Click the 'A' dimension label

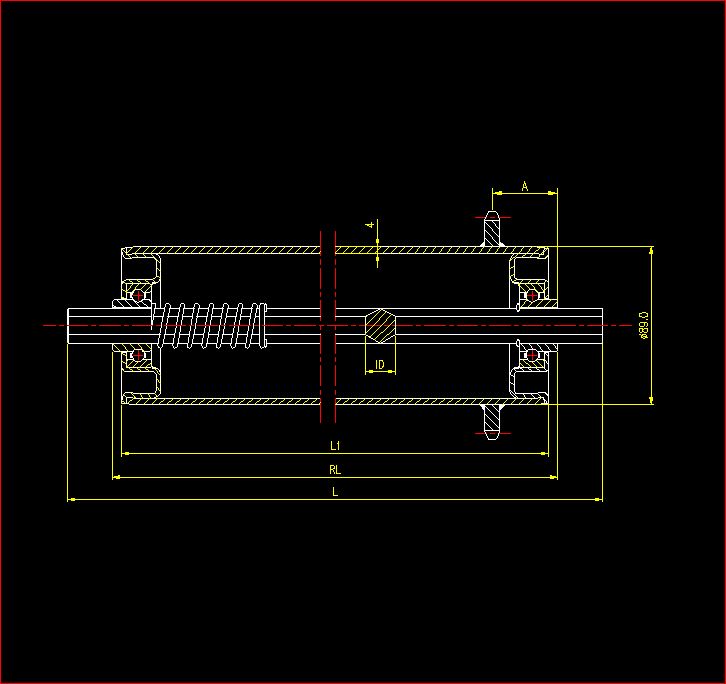(525, 186)
